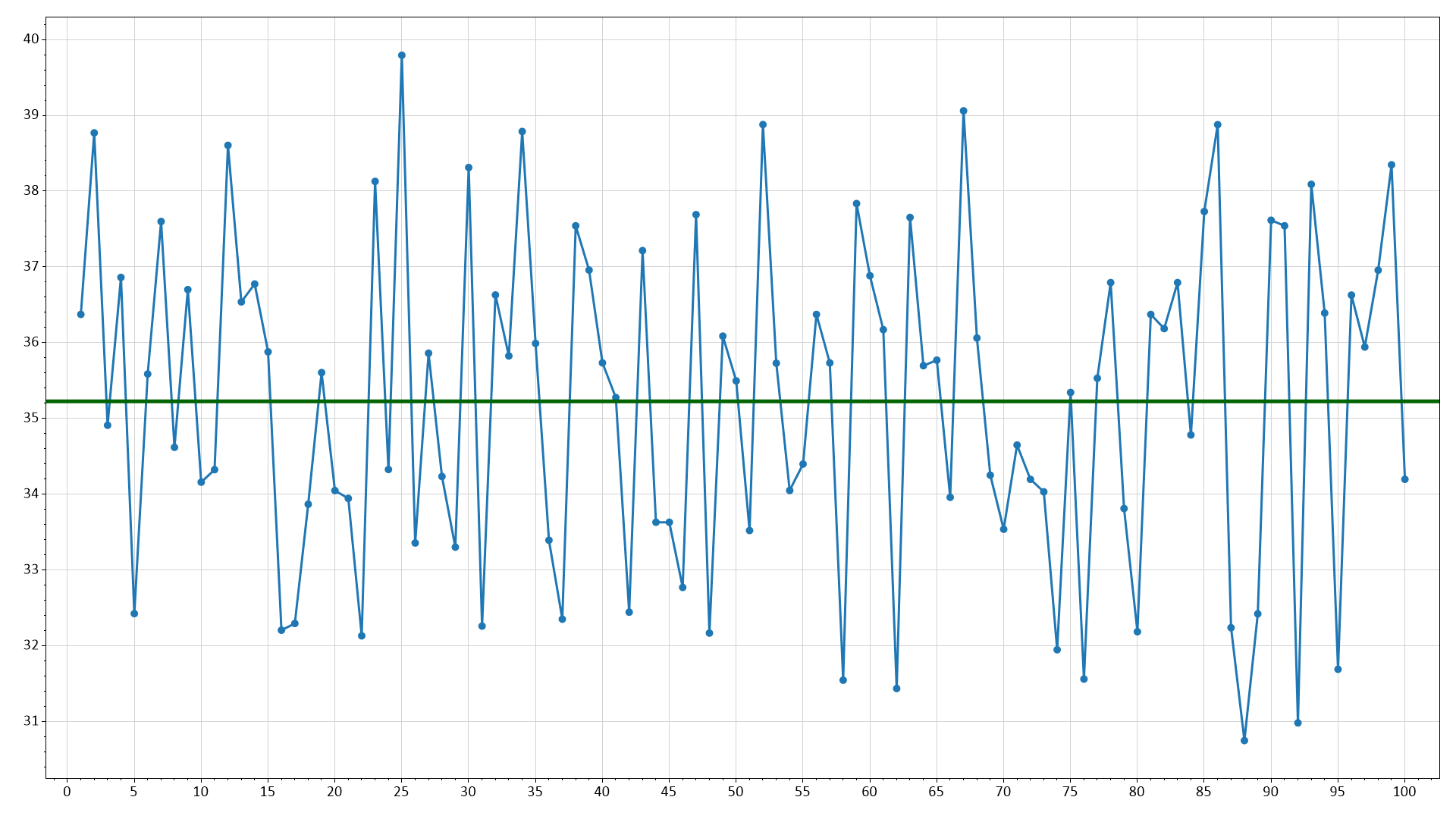Click the highest data point at x=25

point(402,55)
